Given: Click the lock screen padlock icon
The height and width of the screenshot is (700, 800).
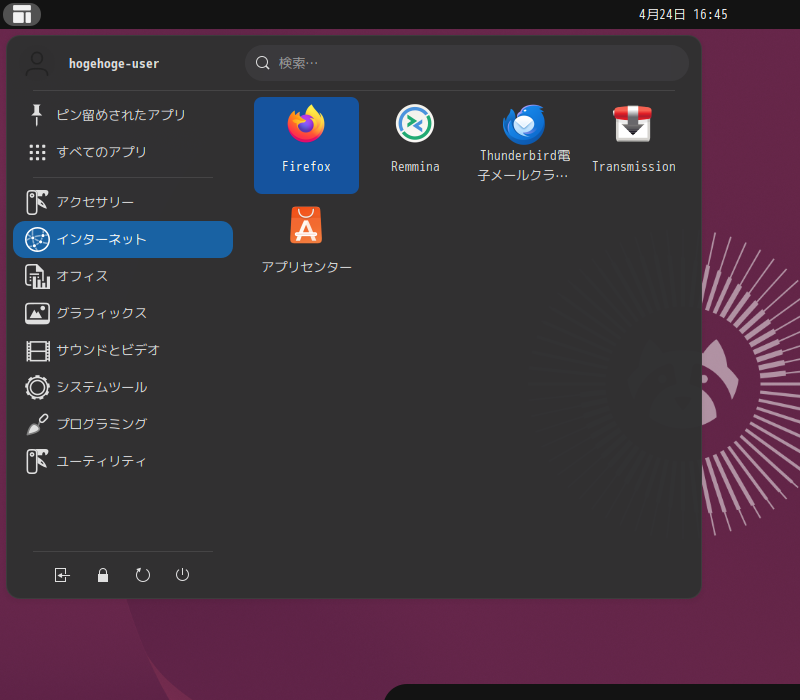Looking at the screenshot, I should (102, 575).
